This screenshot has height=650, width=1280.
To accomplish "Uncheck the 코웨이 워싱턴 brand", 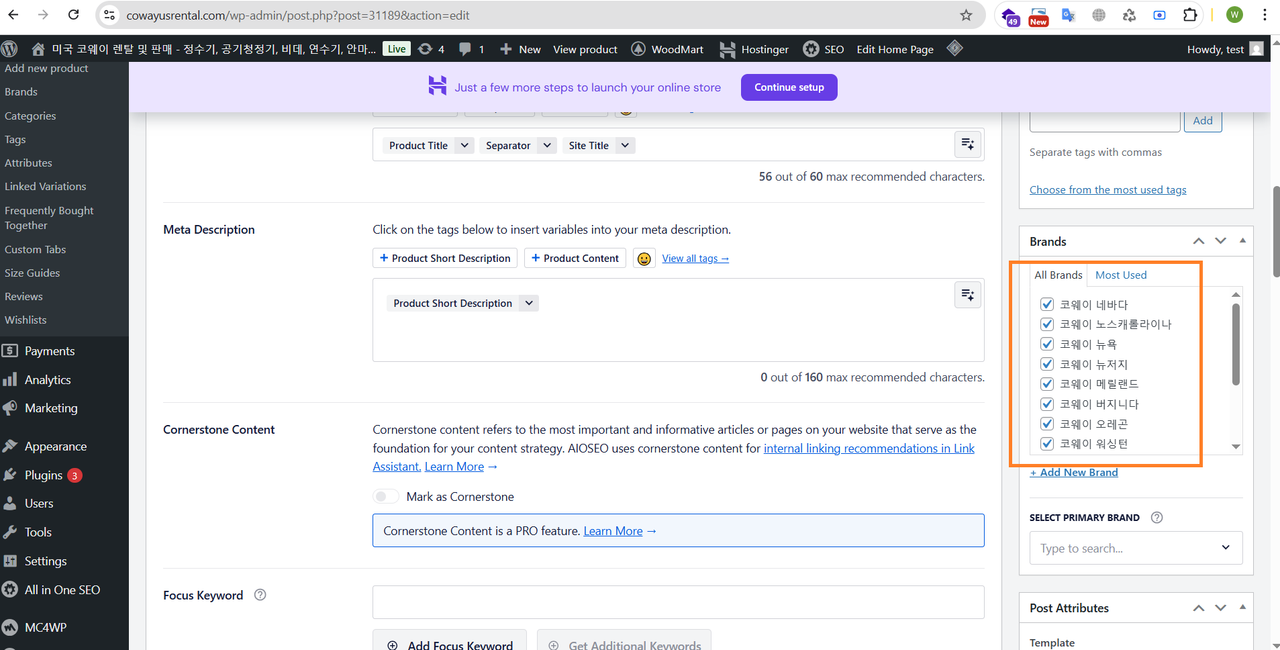I will click(1047, 443).
